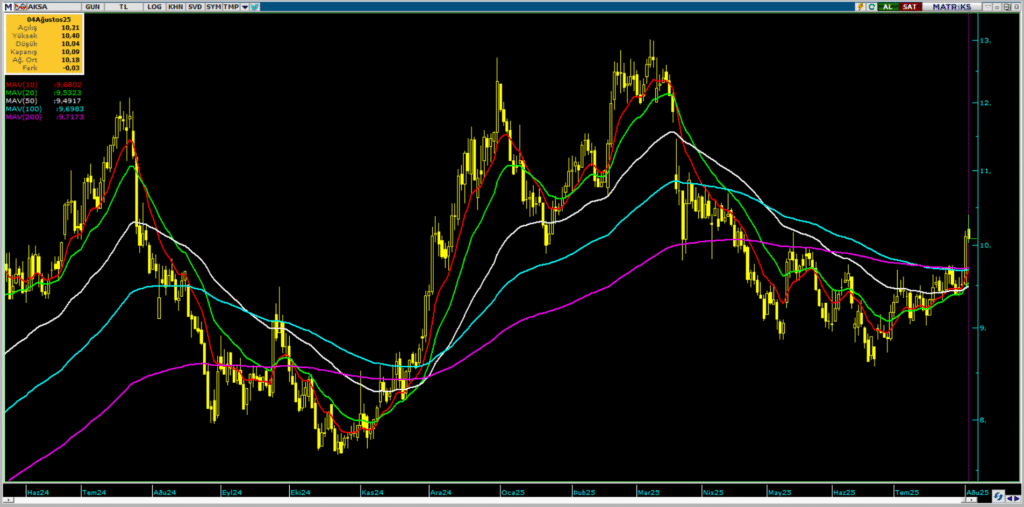Open the TMP template menu
Image resolution: width=1024 pixels, height=507 pixels.
tap(230, 6)
